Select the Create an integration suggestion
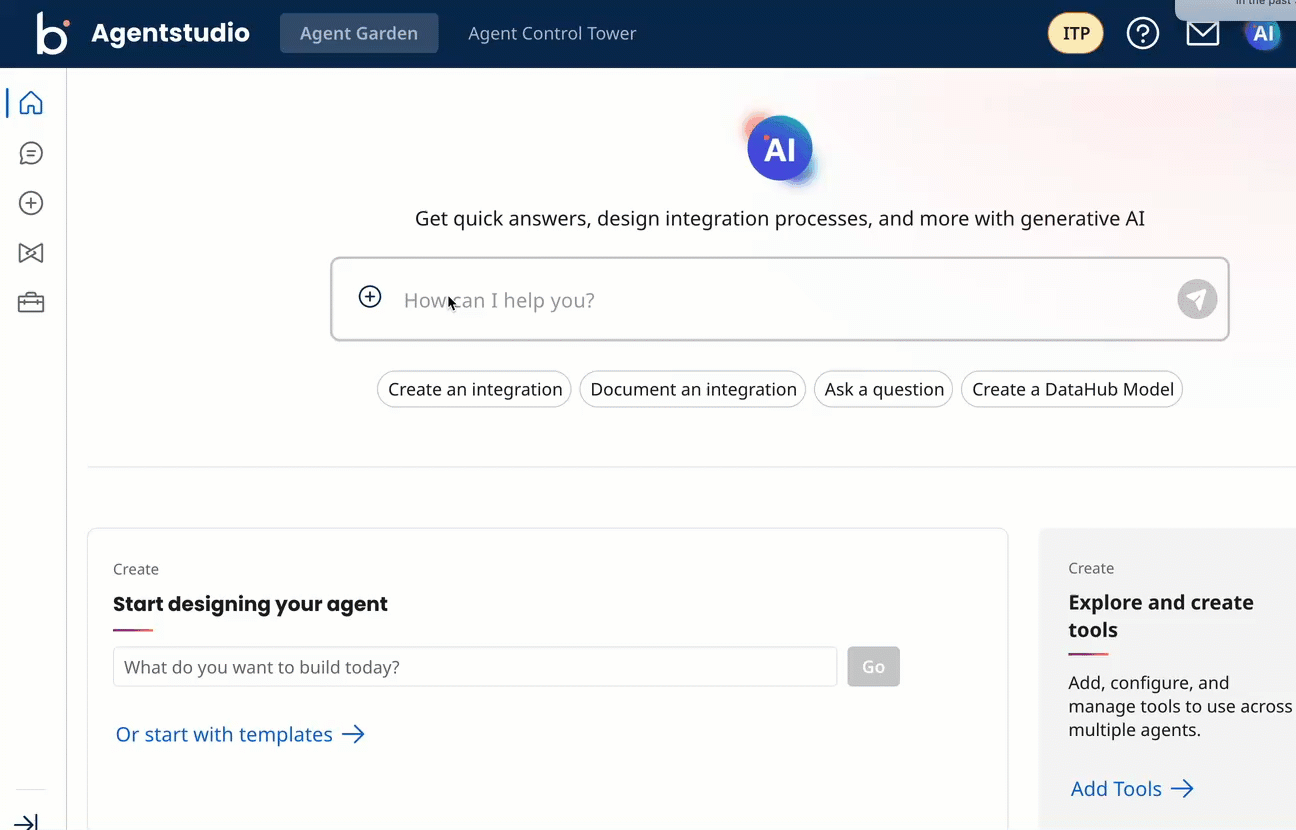 474,389
